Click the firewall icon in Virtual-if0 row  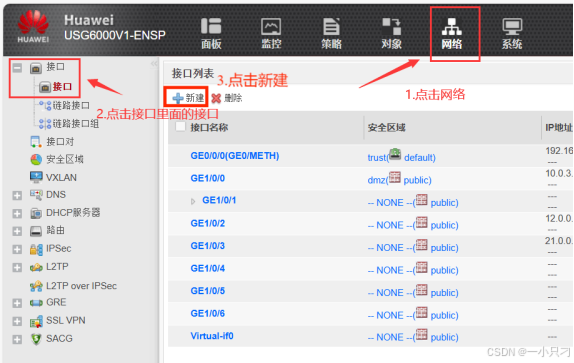click(x=421, y=334)
